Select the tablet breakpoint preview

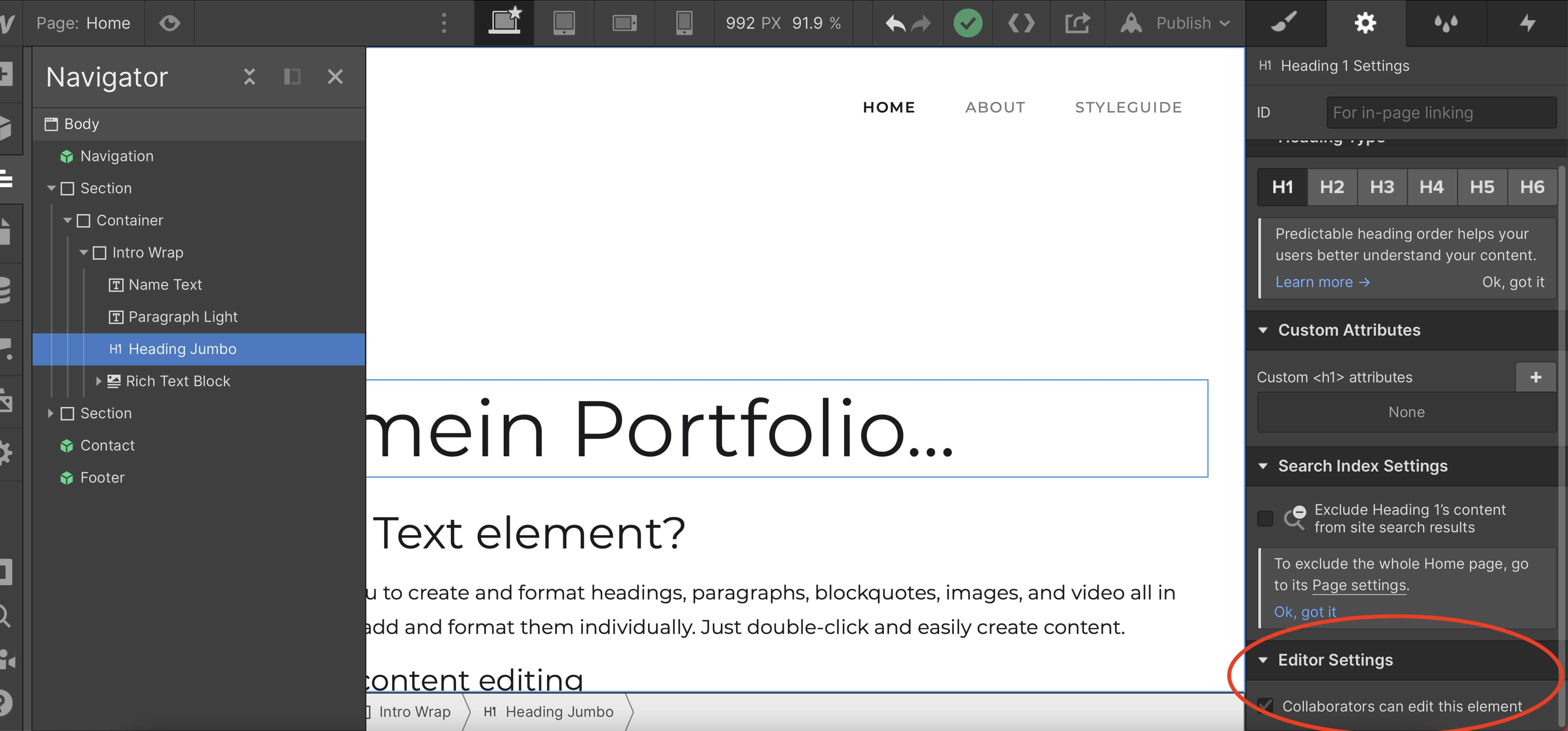click(563, 23)
